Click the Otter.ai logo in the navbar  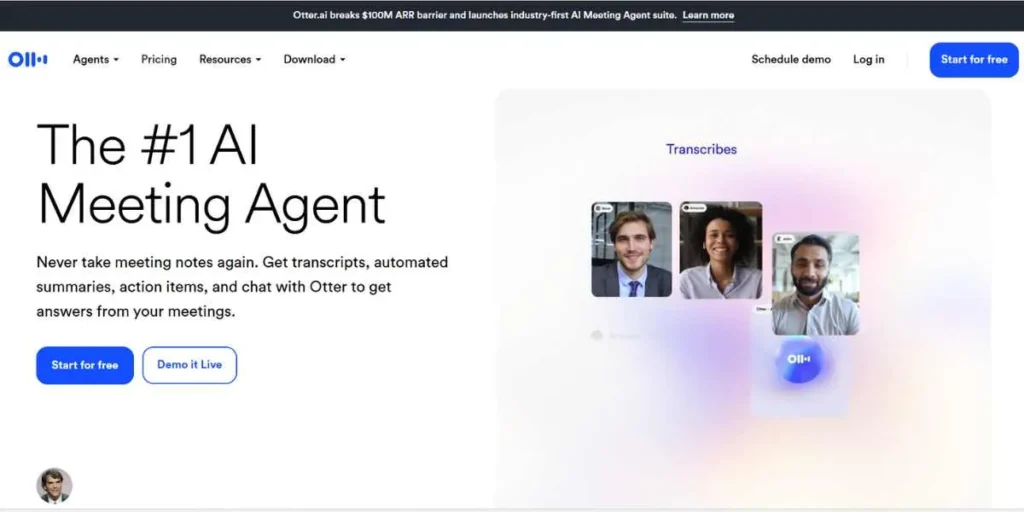pos(27,59)
